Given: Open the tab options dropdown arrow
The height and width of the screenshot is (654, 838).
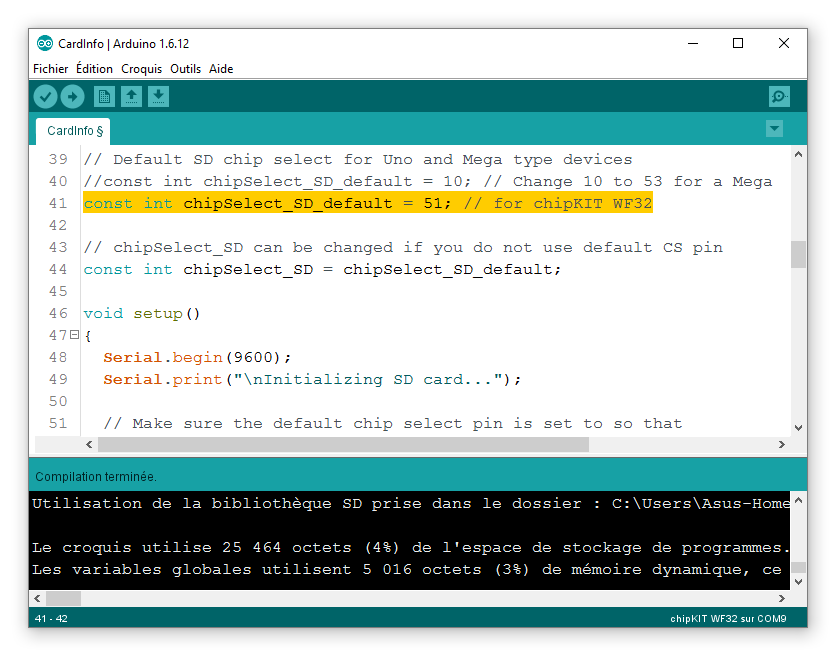Looking at the screenshot, I should click(x=774, y=129).
